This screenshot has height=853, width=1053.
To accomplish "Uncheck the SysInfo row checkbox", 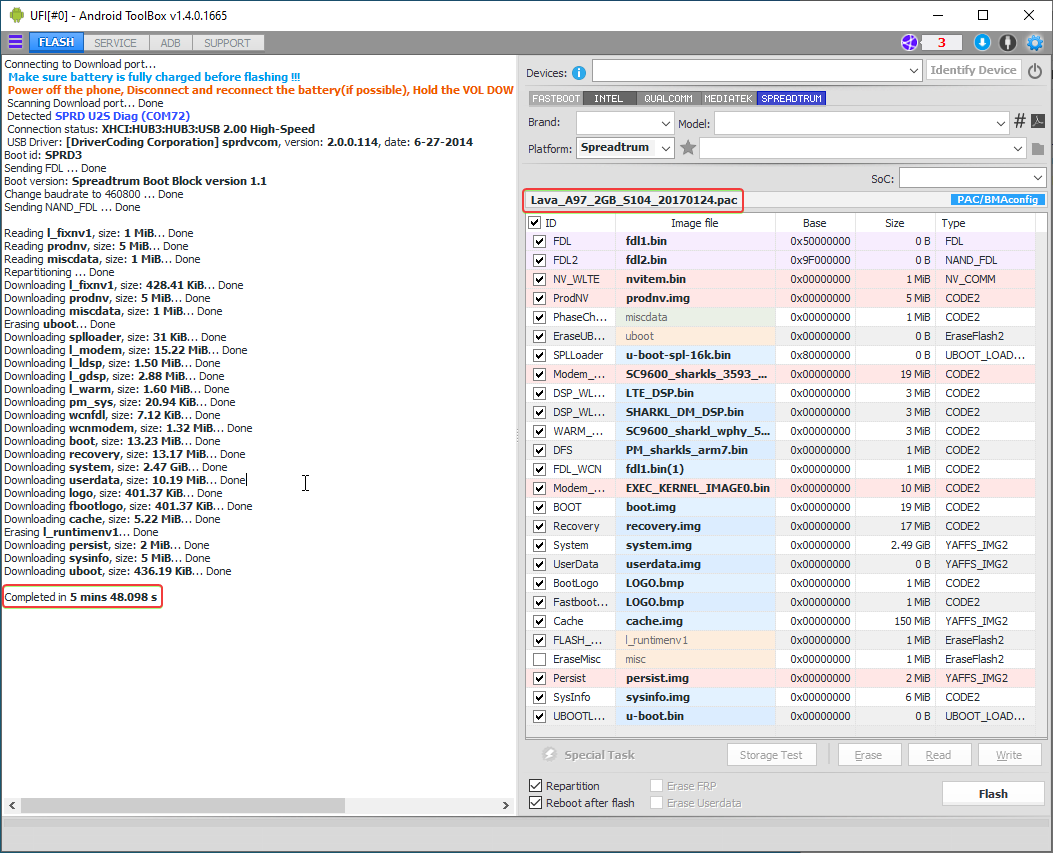I will click(x=539, y=697).
